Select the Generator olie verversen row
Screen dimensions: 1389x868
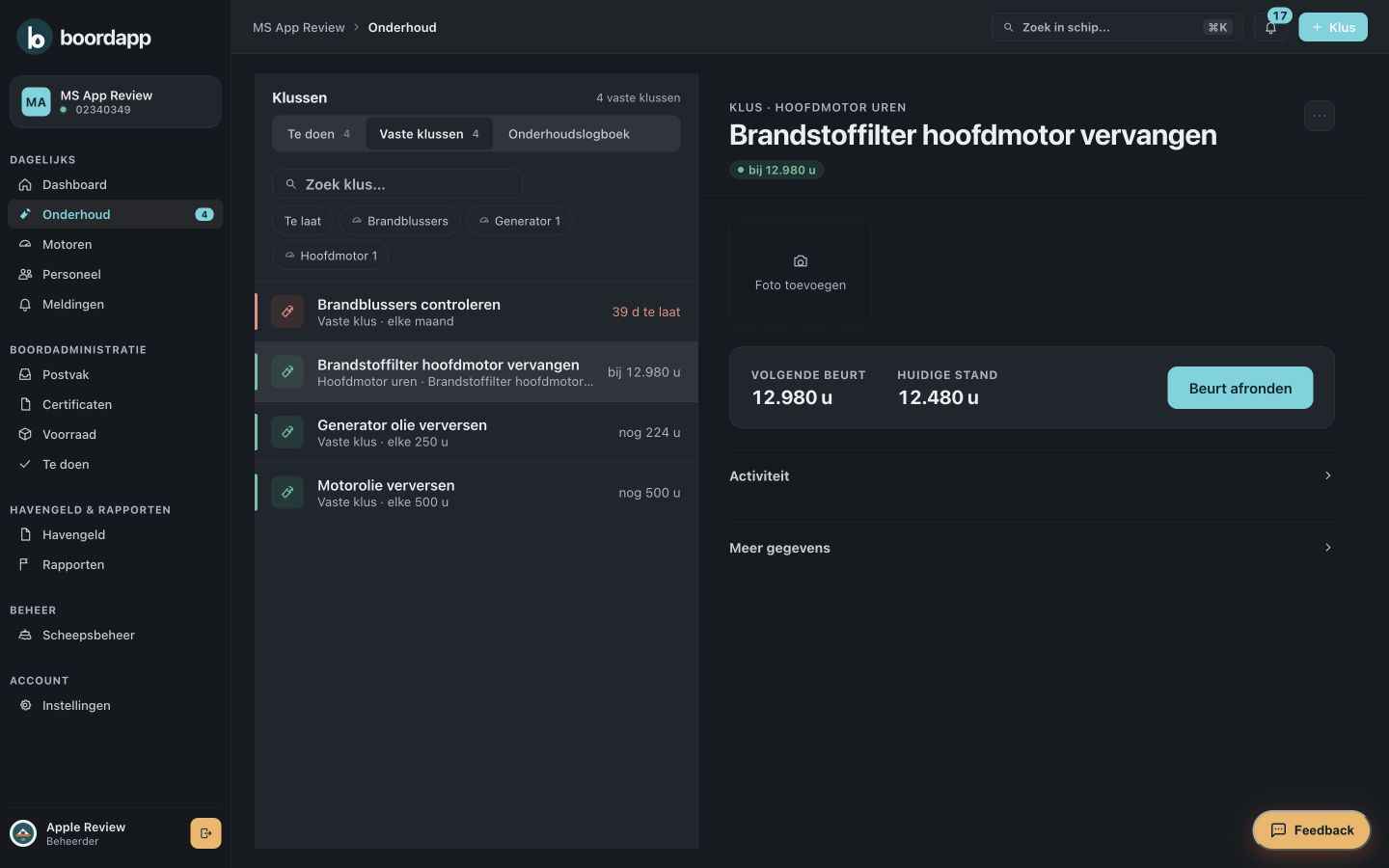(x=476, y=432)
